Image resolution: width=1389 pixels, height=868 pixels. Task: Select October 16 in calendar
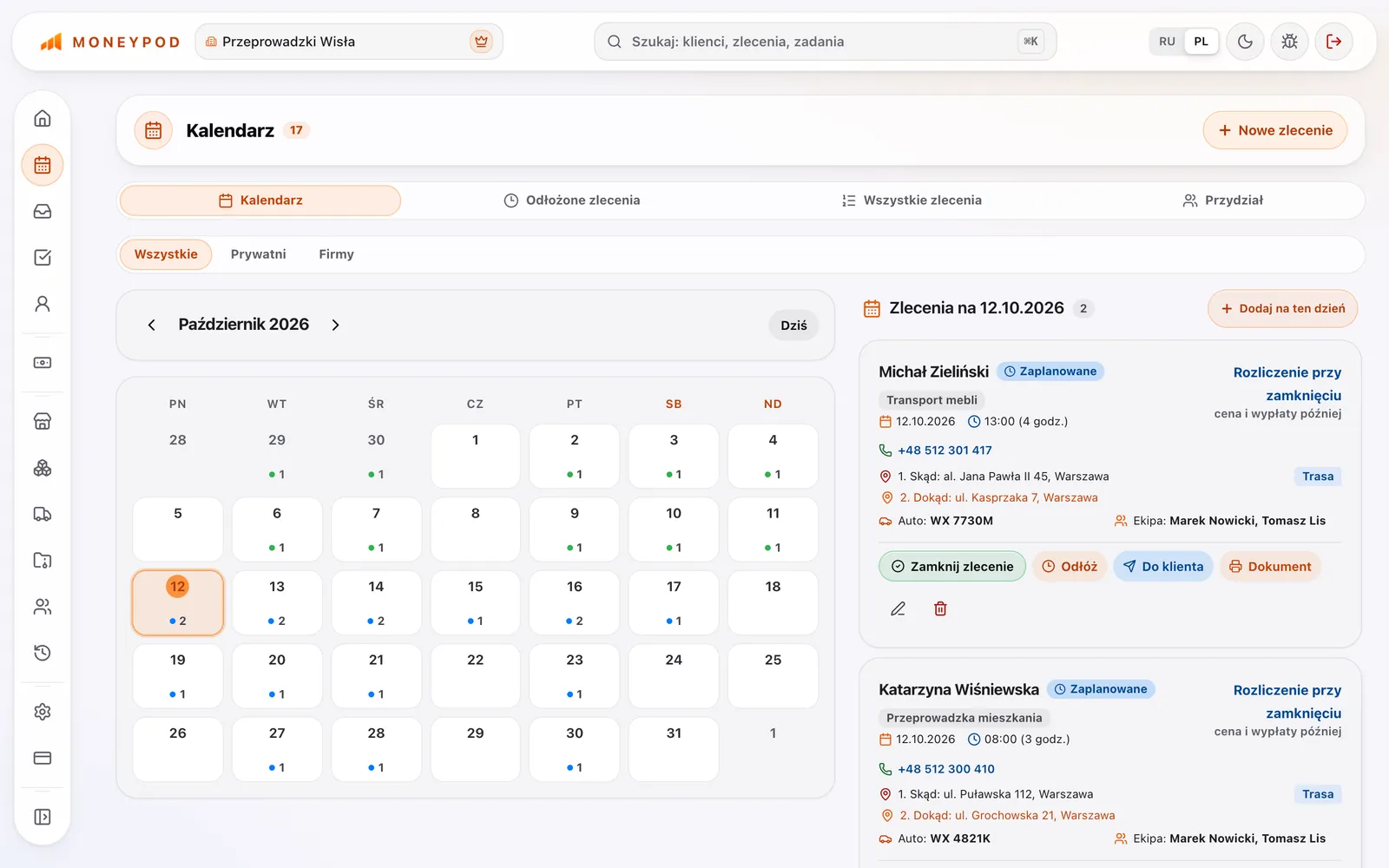(x=575, y=602)
